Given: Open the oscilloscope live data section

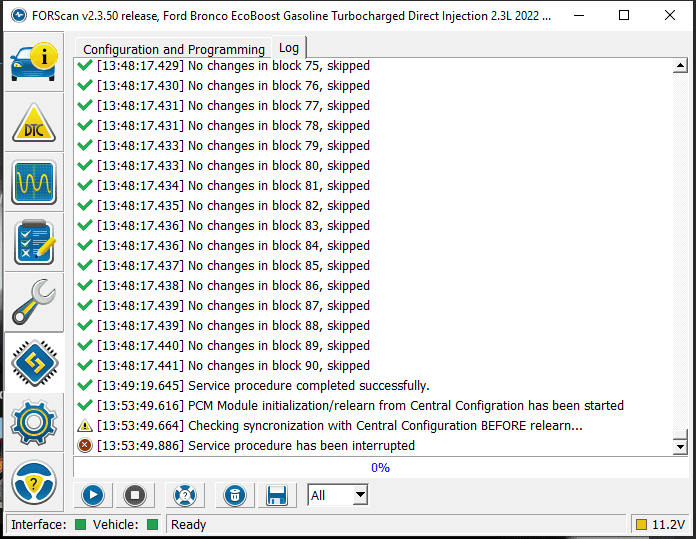Looking at the screenshot, I should (33, 182).
